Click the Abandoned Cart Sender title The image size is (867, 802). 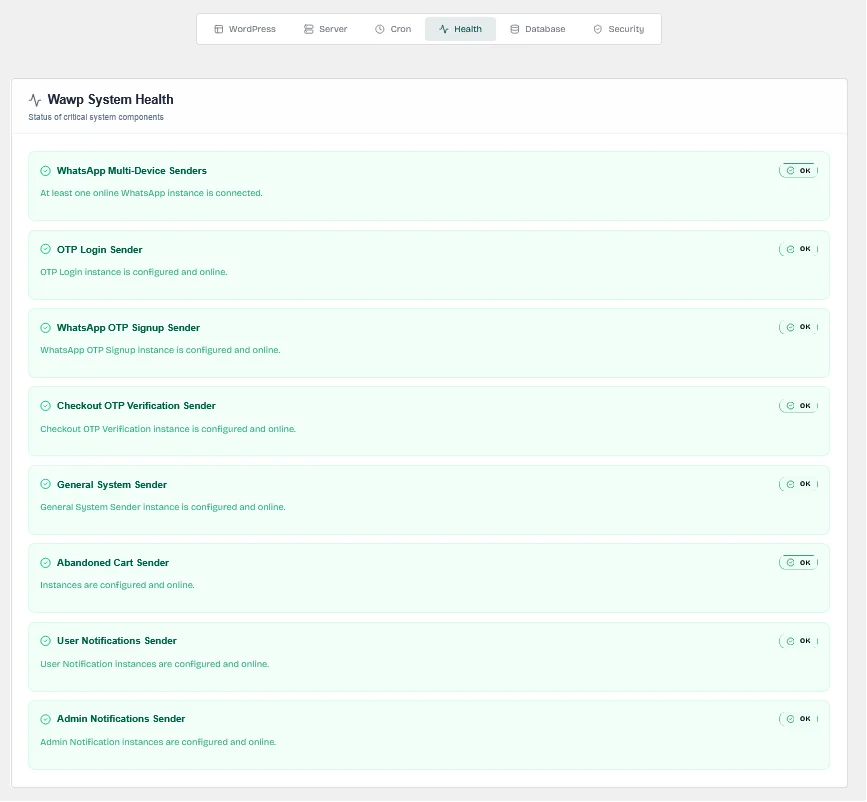[113, 563]
